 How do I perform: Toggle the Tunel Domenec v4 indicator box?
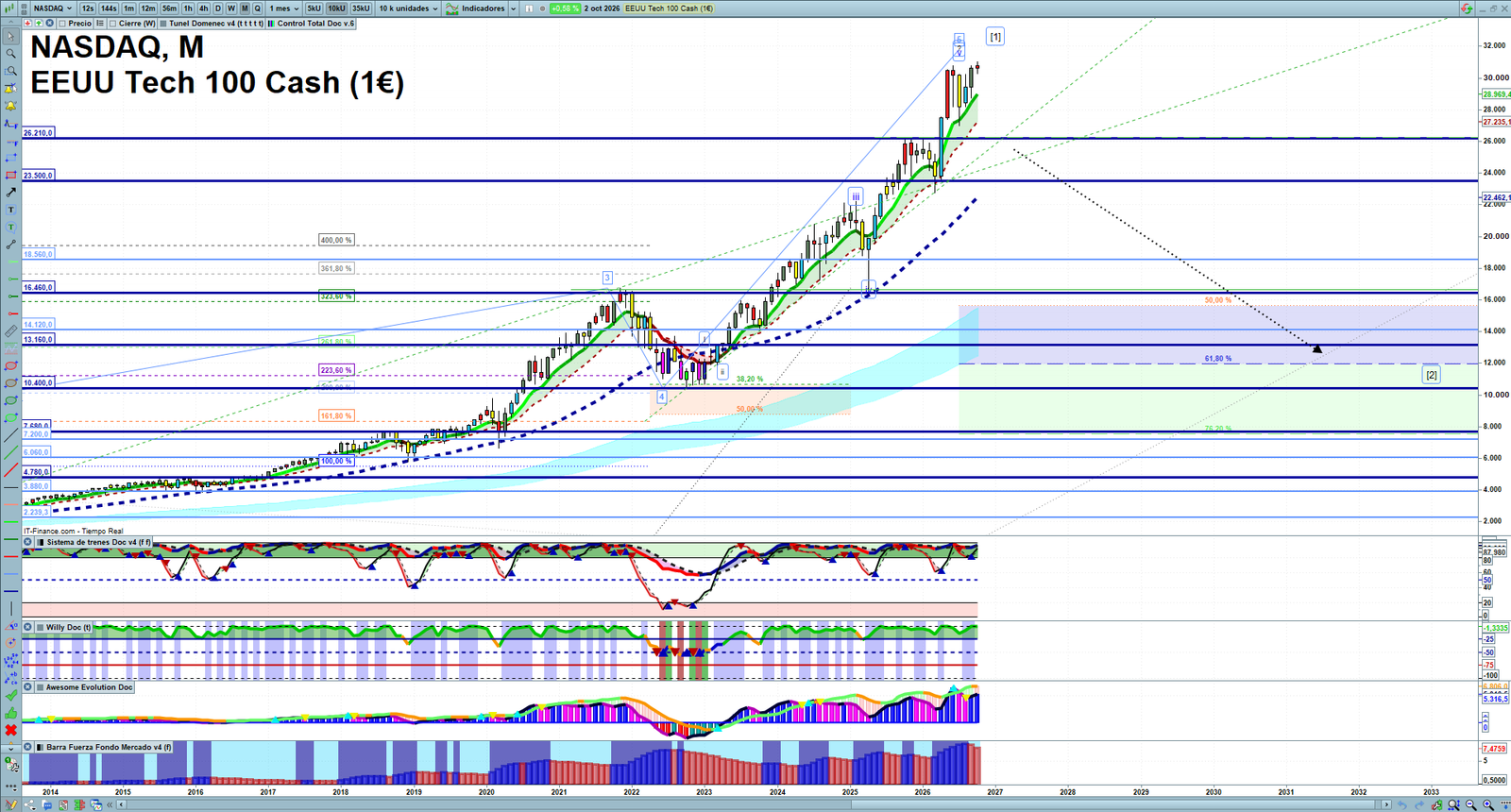click(x=163, y=24)
